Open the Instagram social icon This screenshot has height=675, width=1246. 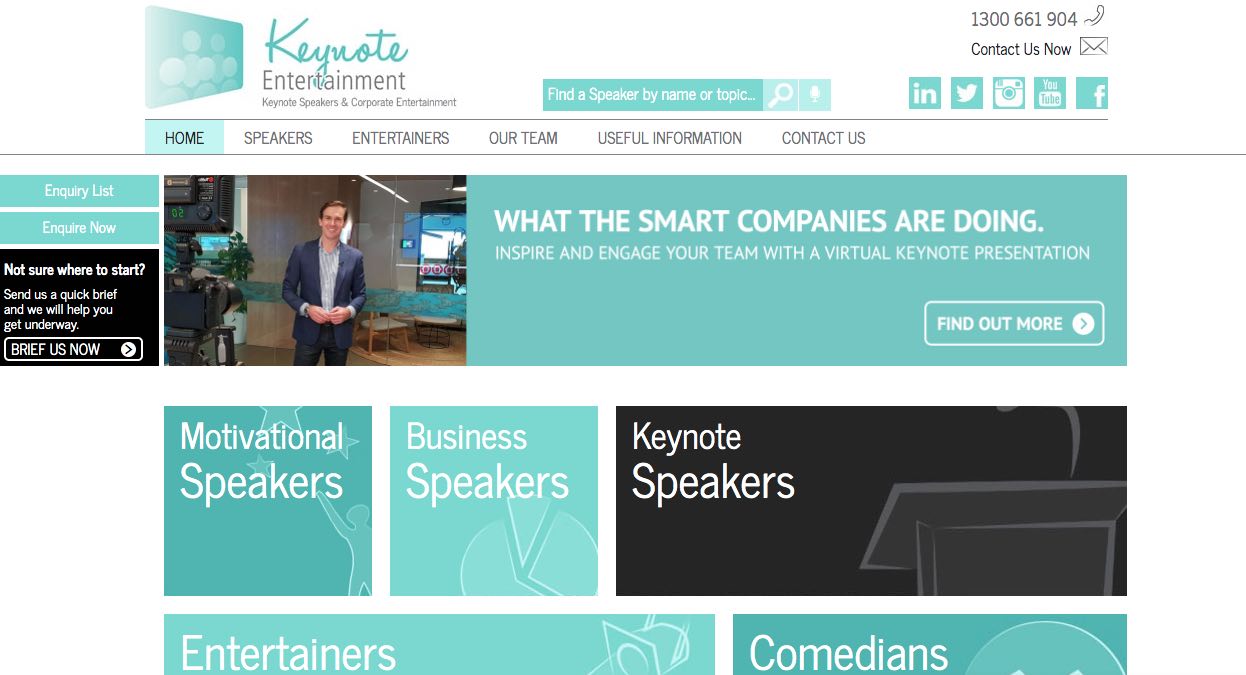point(1009,93)
